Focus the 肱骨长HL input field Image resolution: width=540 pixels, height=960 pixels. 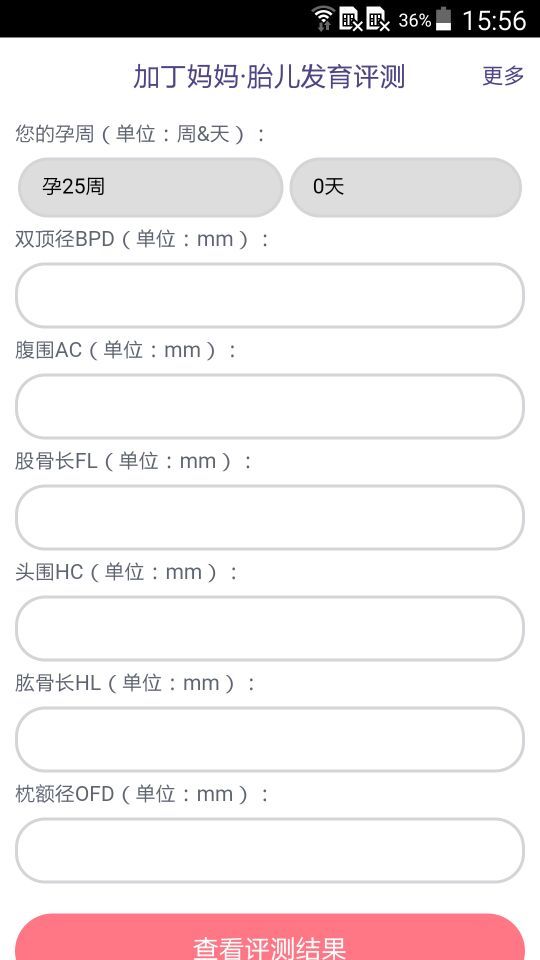tap(270, 740)
